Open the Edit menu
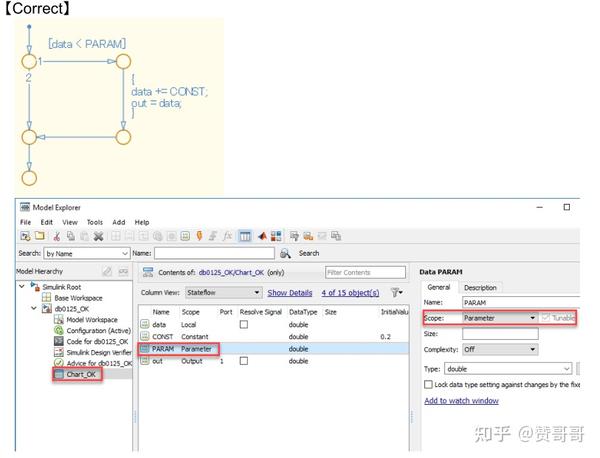 point(47,222)
